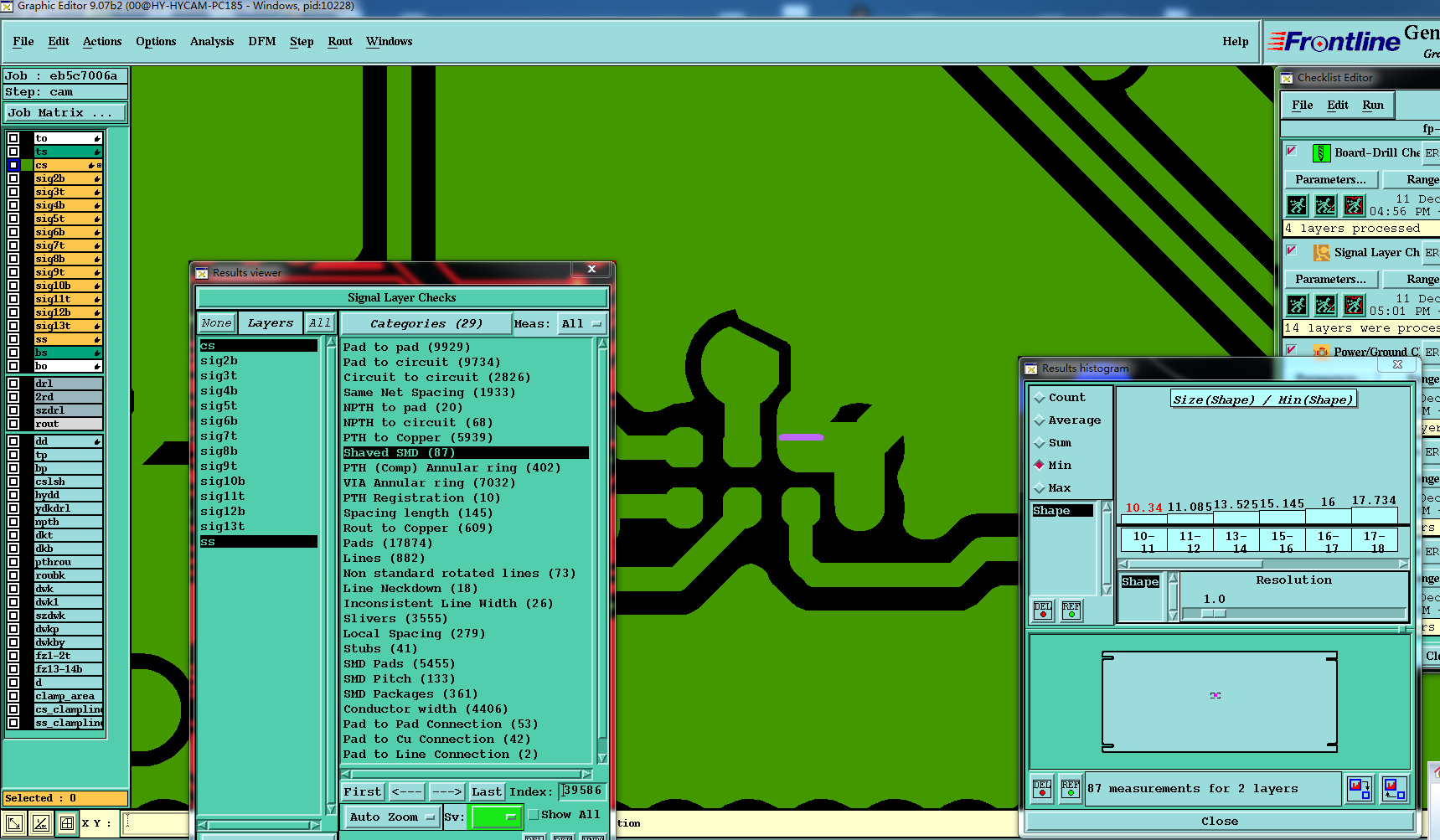Open Run menu in Checklist Editor
This screenshot has height=840, width=1440.
pos(1373,105)
